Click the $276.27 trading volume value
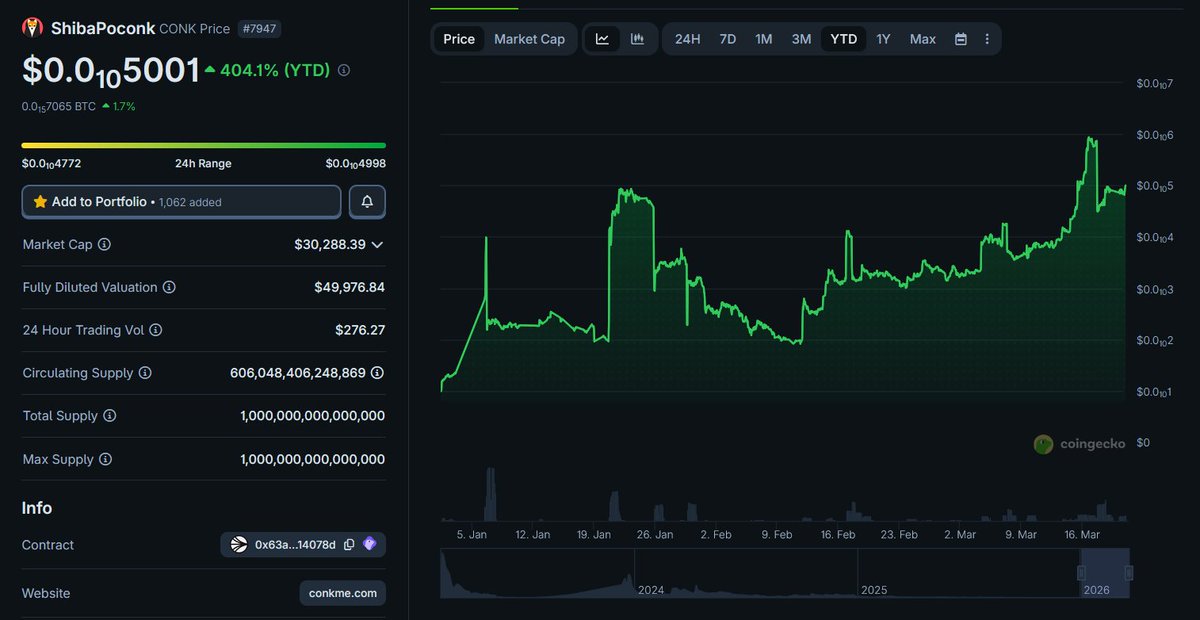Screen dimensions: 1200x620 [360, 330]
